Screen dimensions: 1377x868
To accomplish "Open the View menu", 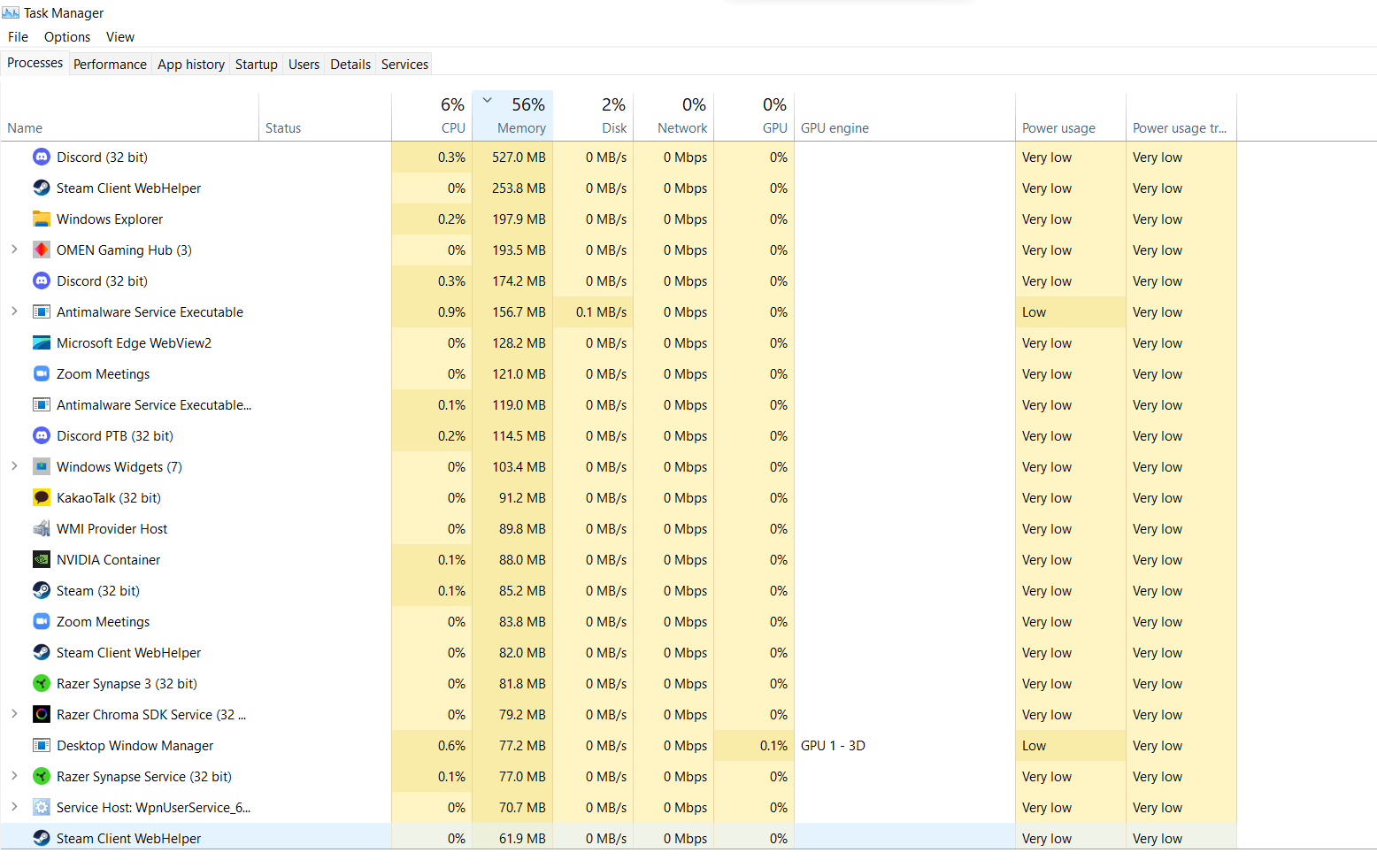I will coord(120,37).
